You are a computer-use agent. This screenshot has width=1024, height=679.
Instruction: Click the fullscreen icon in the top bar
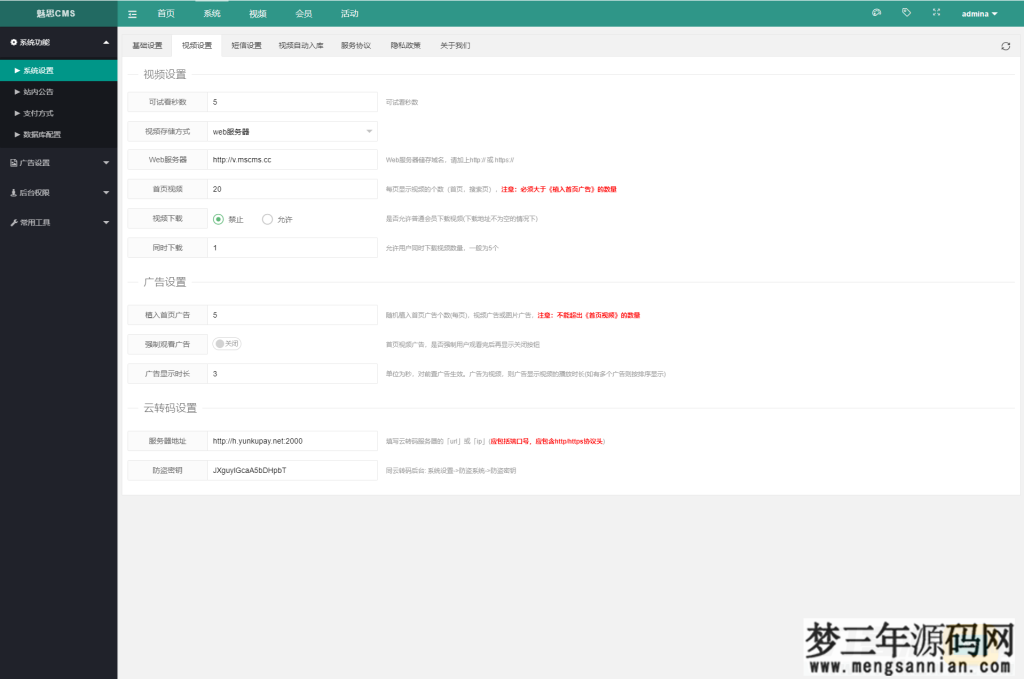pos(936,12)
